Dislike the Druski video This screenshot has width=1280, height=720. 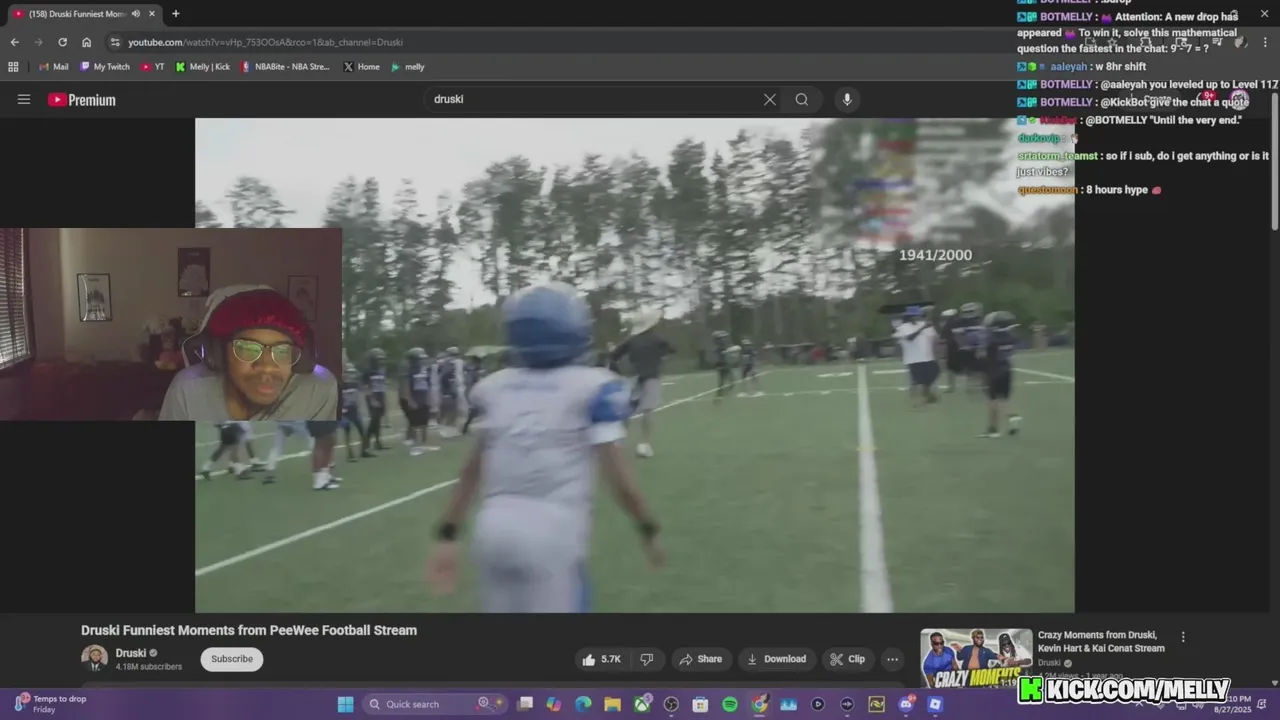(x=647, y=659)
